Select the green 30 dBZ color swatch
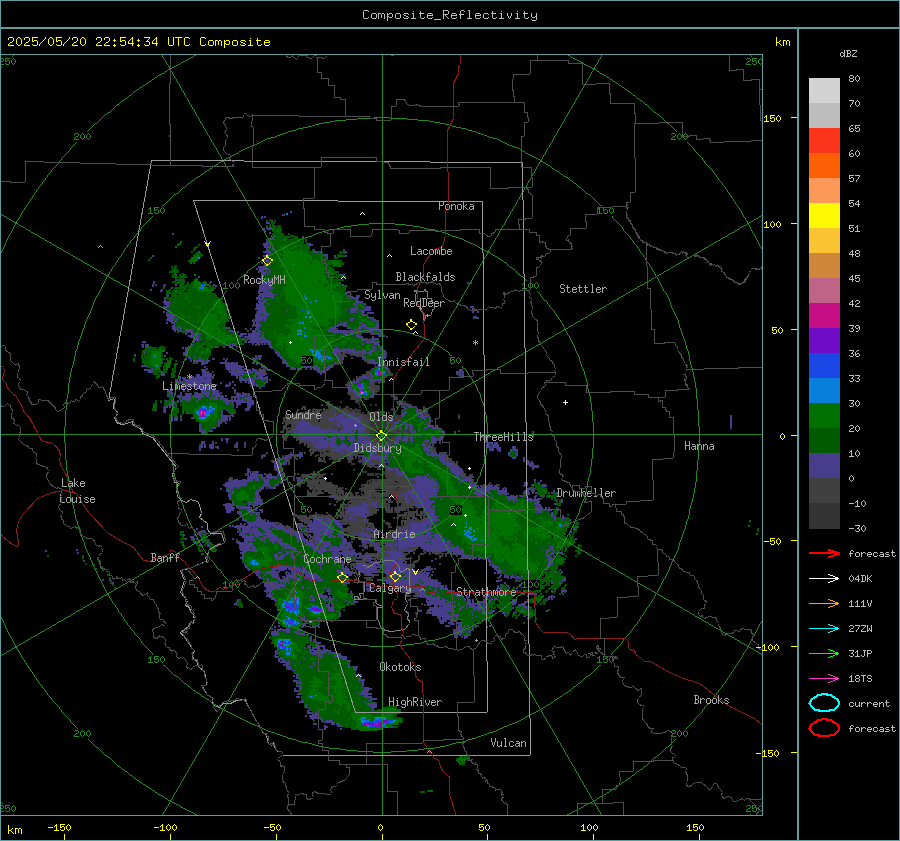Viewport: 900px width, 841px height. coord(824,416)
